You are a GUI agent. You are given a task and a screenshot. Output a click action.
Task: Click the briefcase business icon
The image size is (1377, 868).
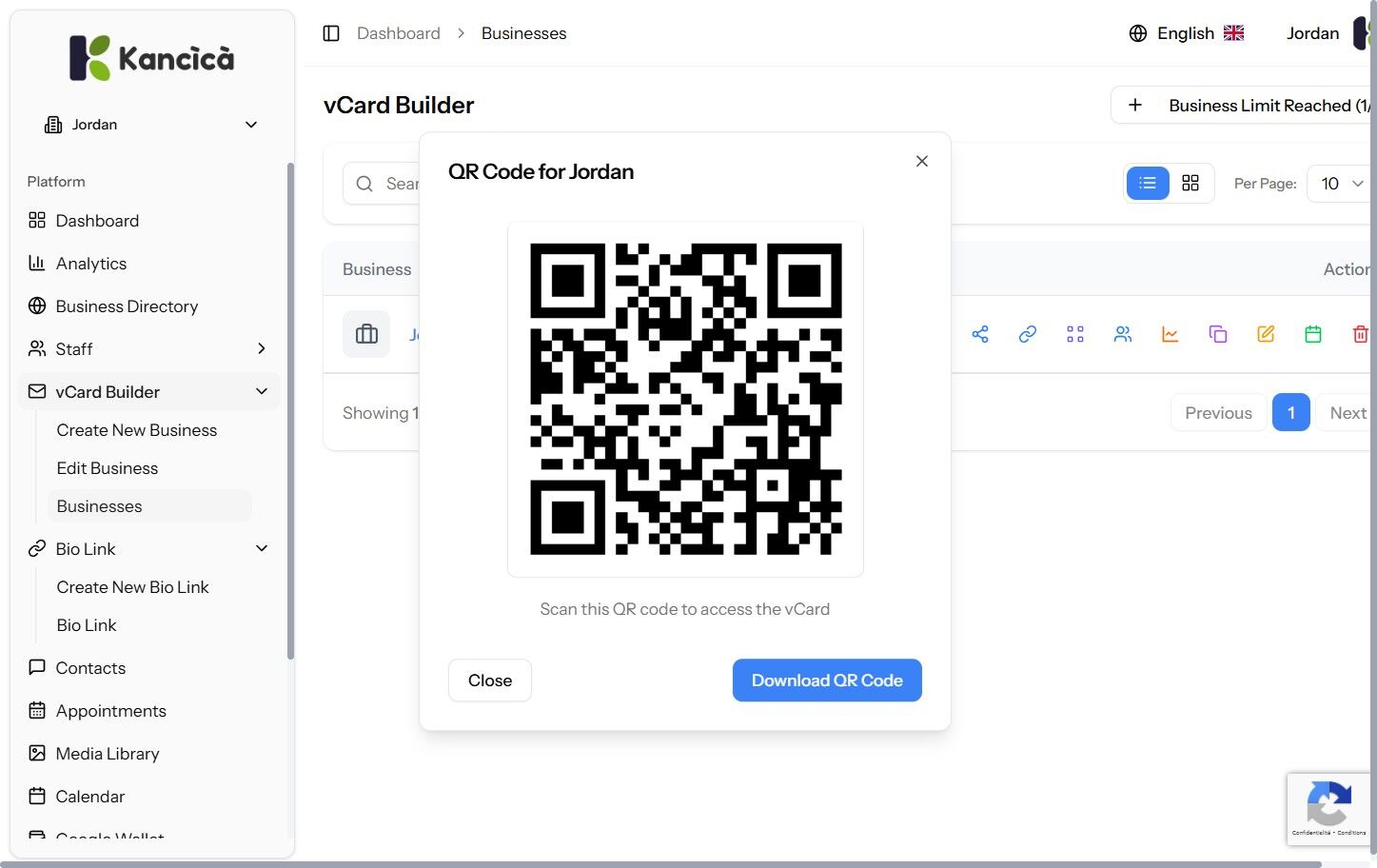point(366,334)
